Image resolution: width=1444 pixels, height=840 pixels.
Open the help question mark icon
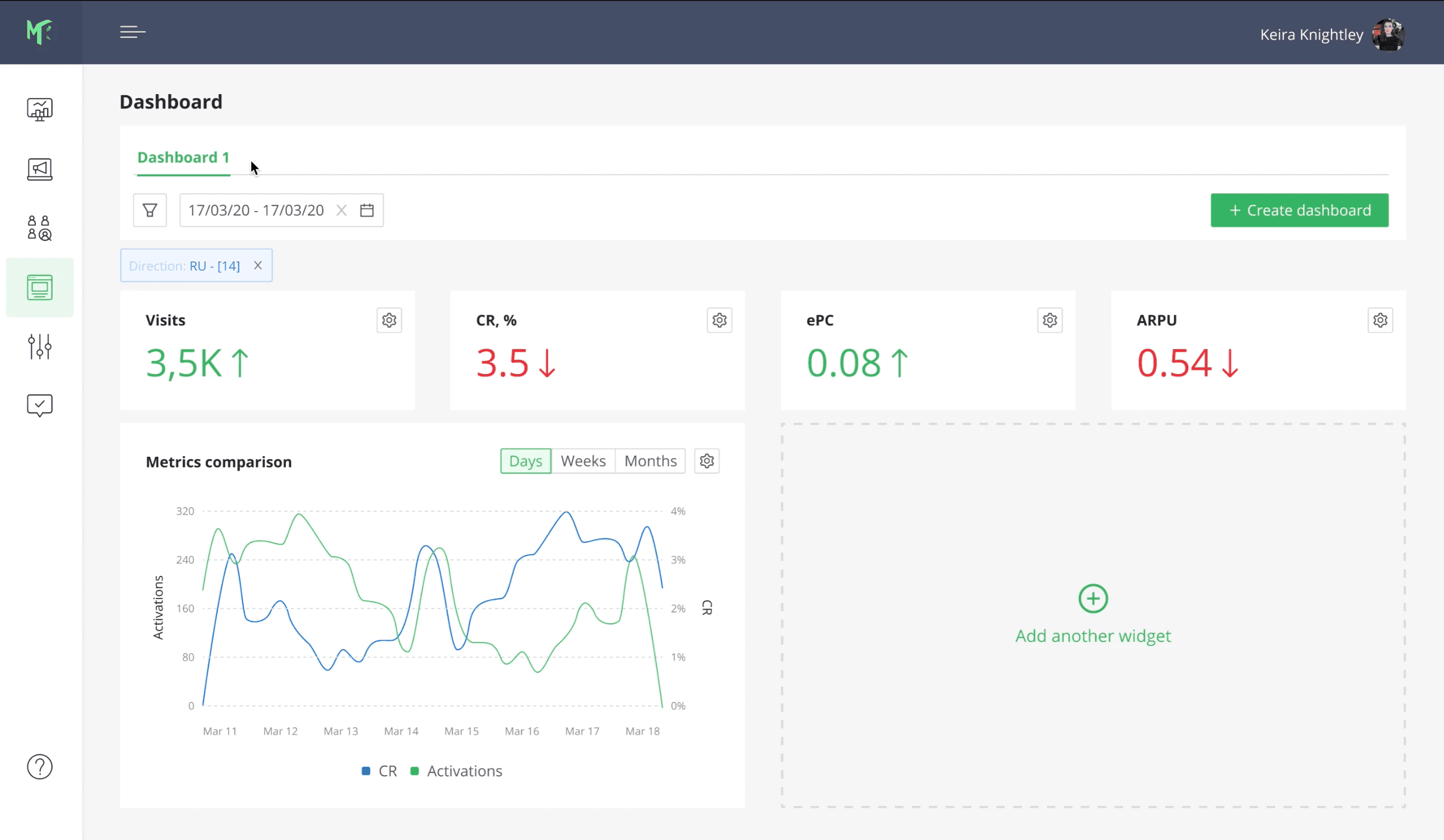pos(40,766)
